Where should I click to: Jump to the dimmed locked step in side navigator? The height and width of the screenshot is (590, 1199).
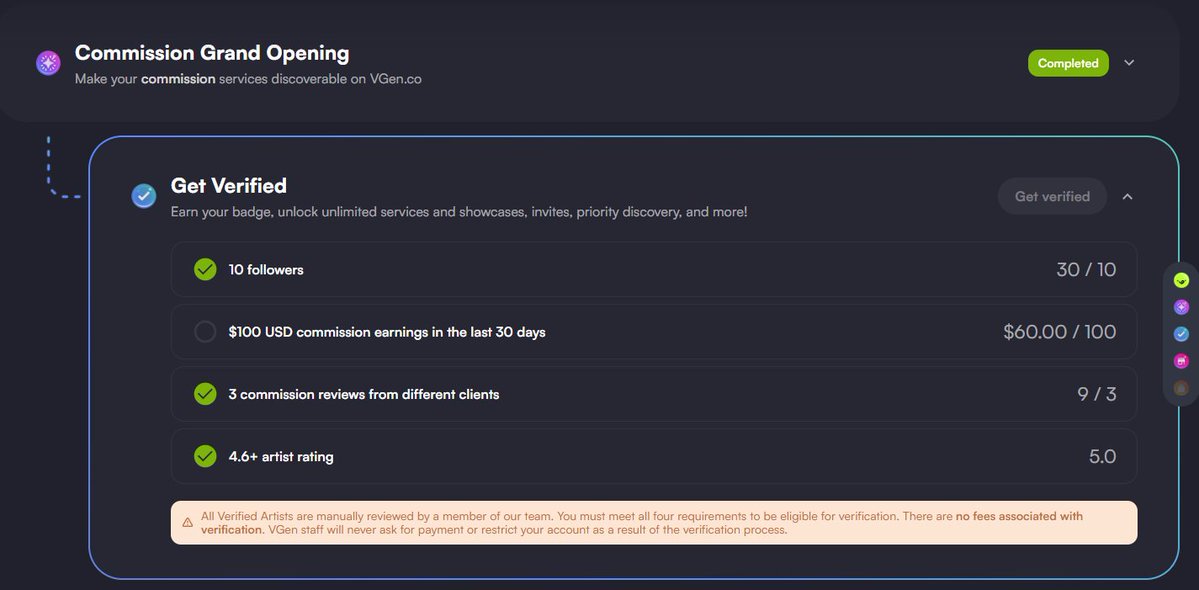tap(1181, 388)
